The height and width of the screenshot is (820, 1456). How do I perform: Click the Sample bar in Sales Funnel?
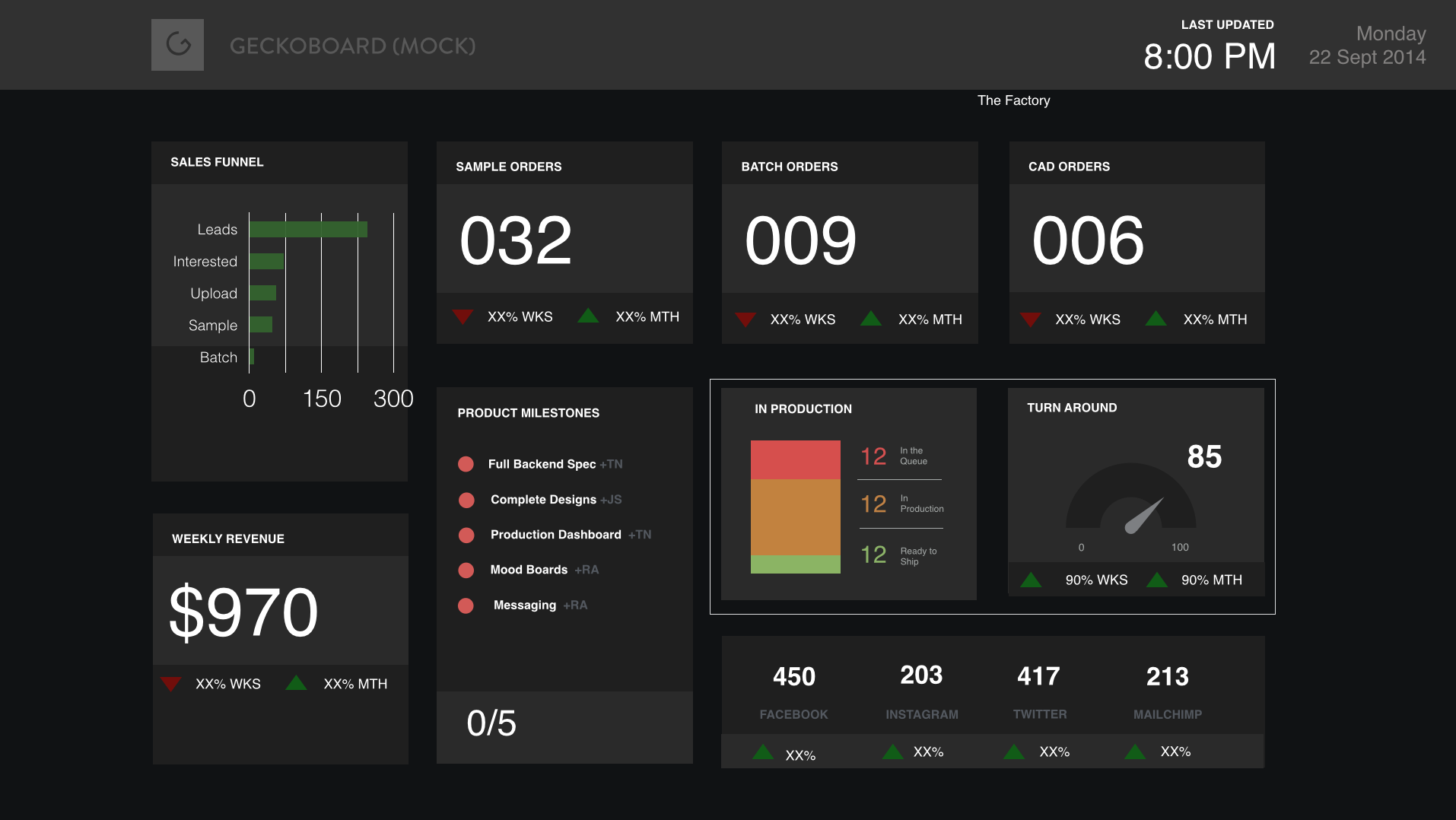[x=261, y=325]
